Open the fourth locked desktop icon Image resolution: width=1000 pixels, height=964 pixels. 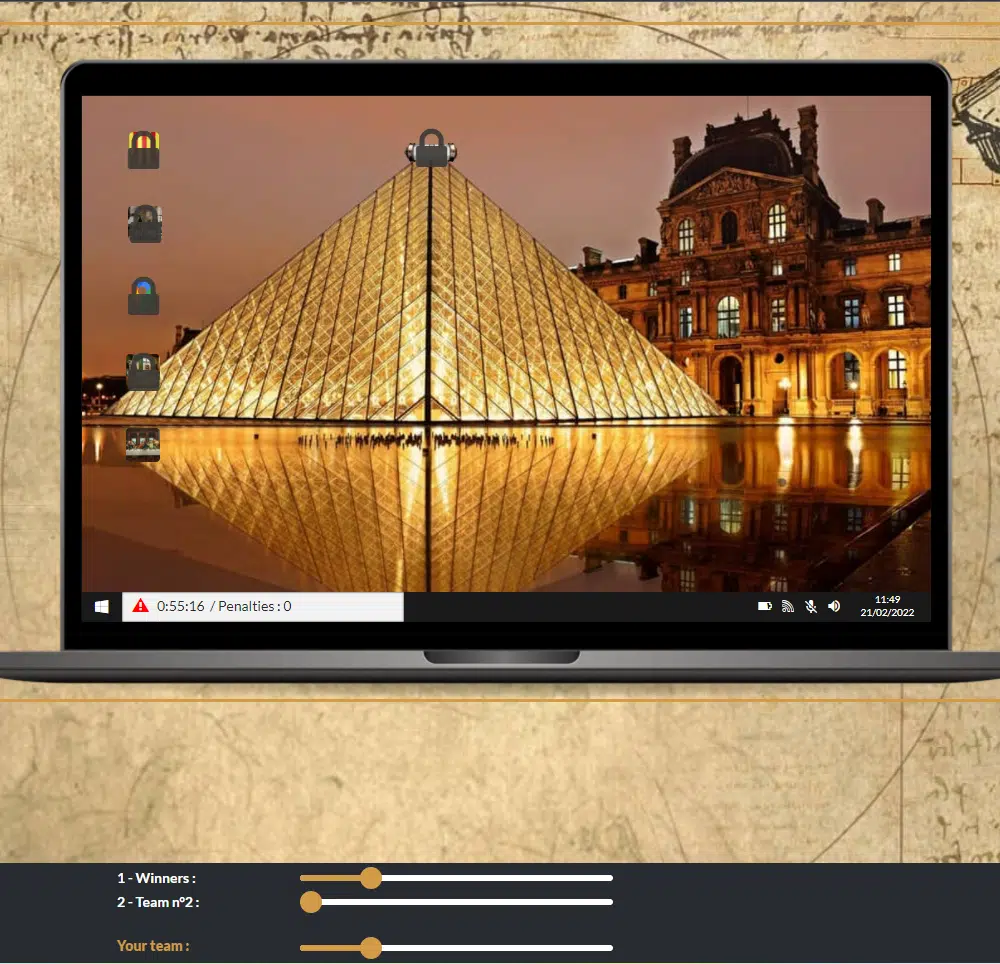144,371
